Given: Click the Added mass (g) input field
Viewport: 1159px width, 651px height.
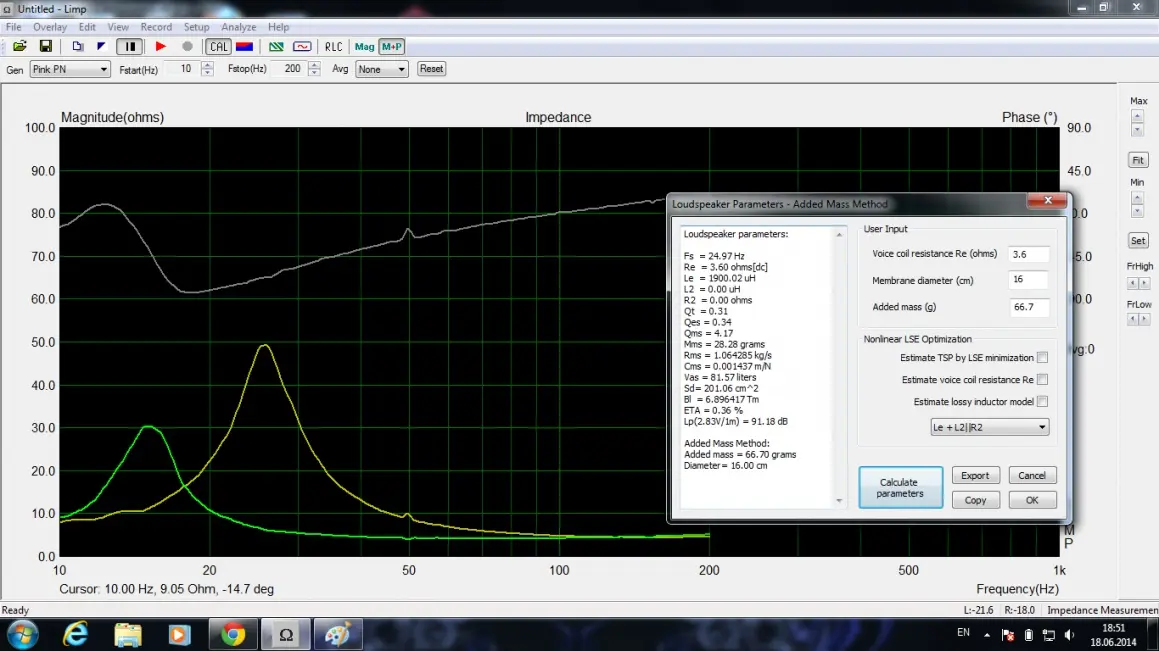Looking at the screenshot, I should [x=1028, y=307].
